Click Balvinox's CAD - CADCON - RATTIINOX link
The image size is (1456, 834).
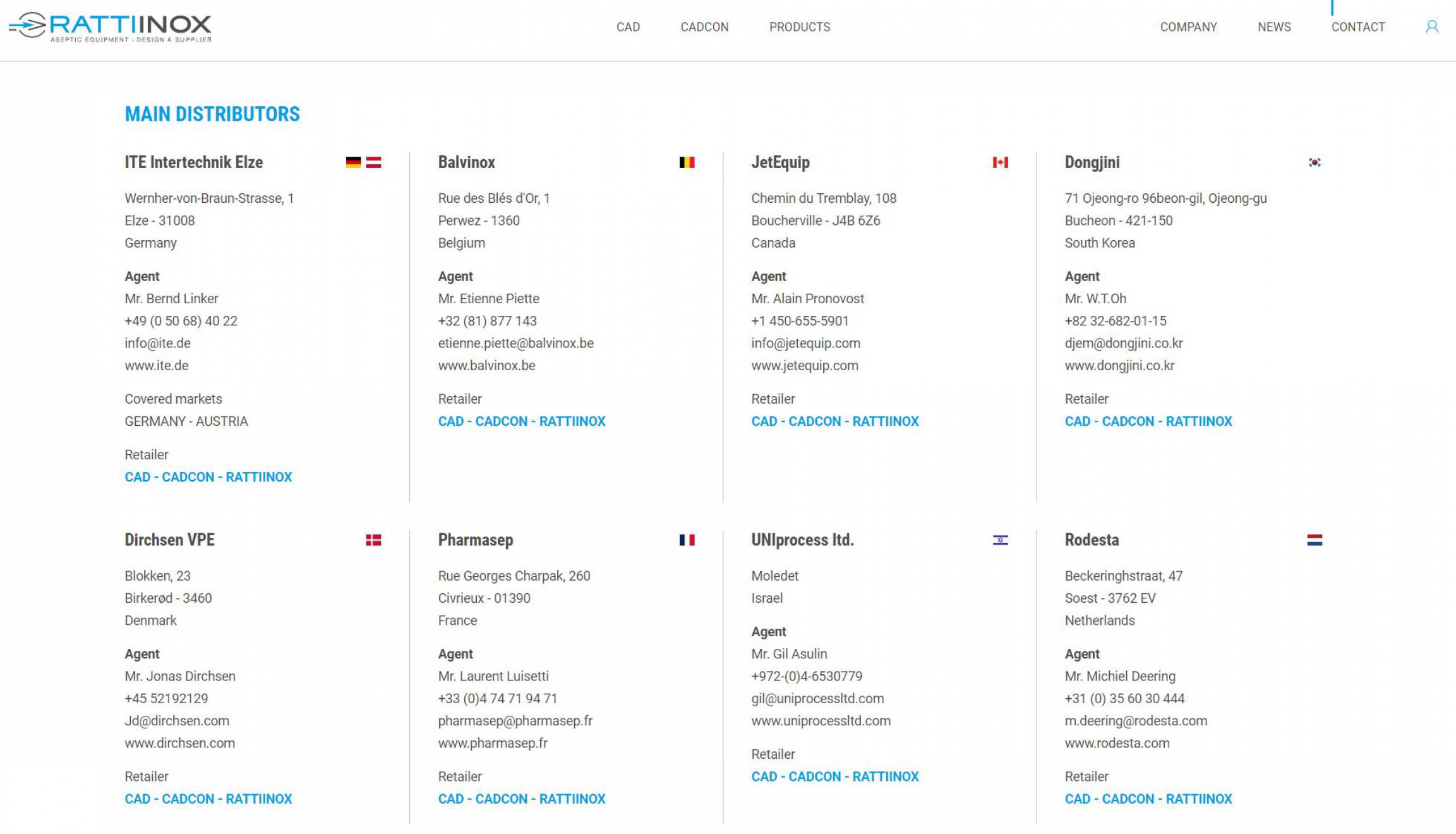522,421
